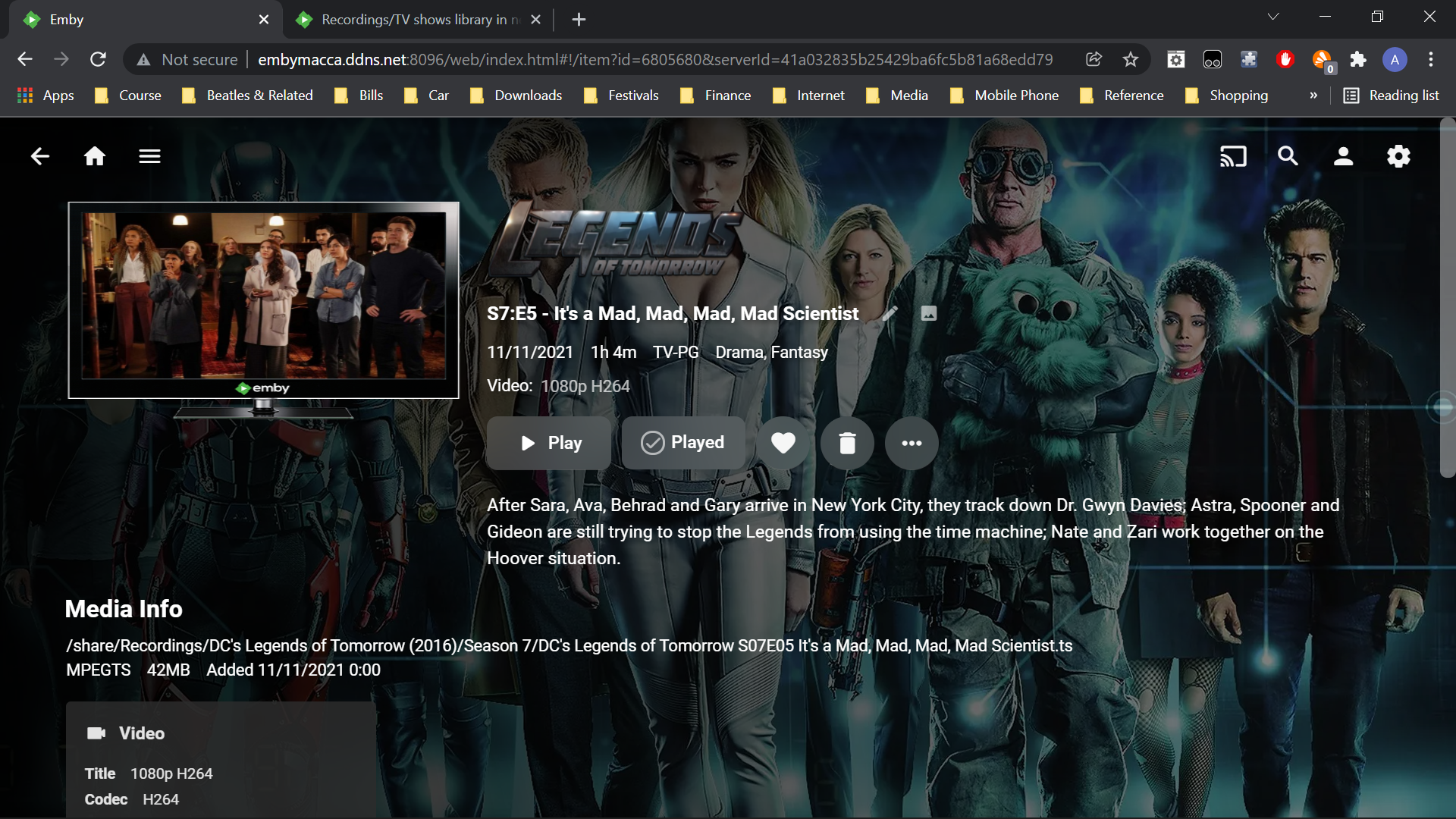This screenshot has height=819, width=1456.
Task: Open Emby settings gear icon
Action: [1398, 156]
